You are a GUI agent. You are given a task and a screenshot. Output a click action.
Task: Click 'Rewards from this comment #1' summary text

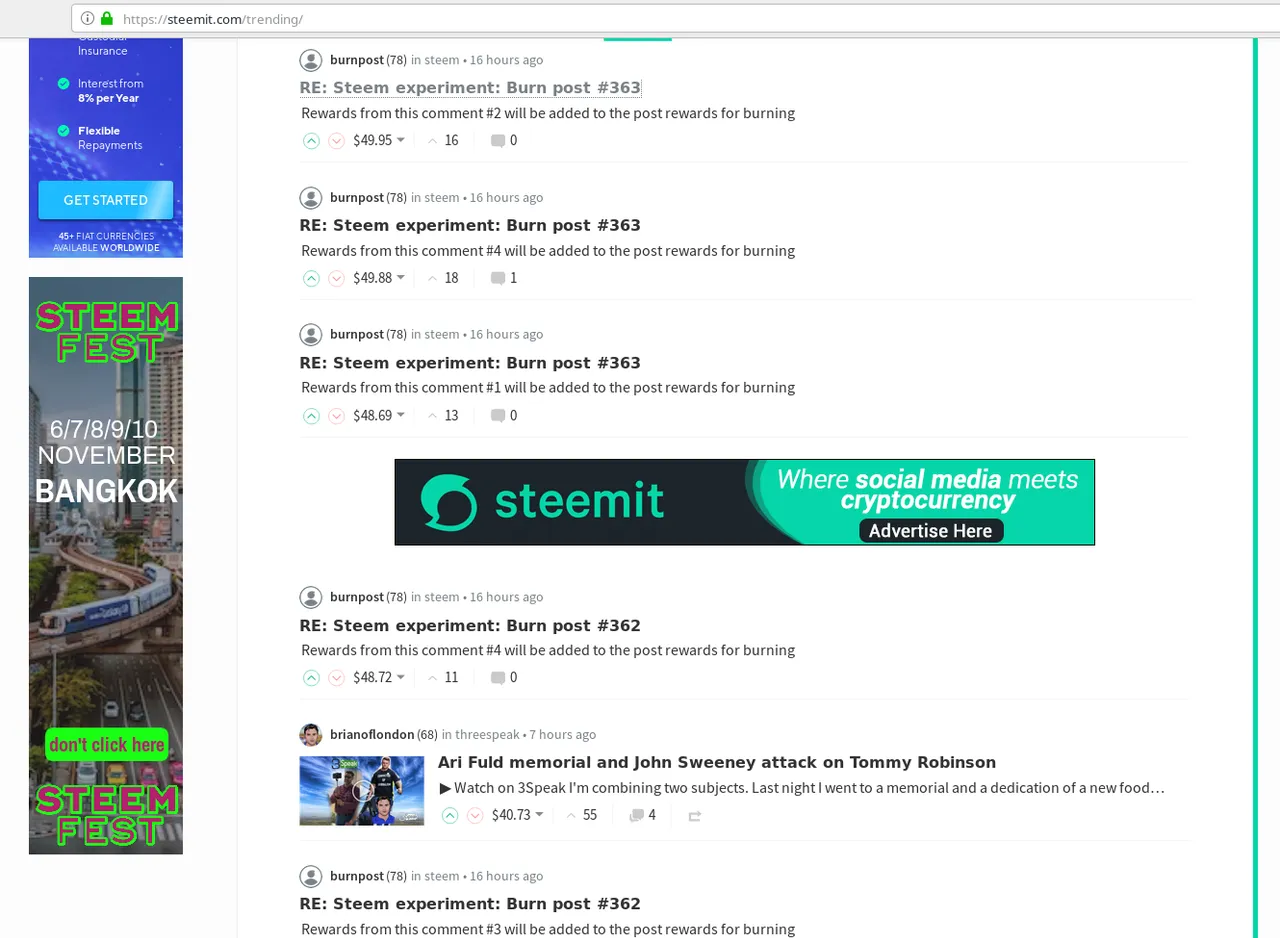[548, 388]
